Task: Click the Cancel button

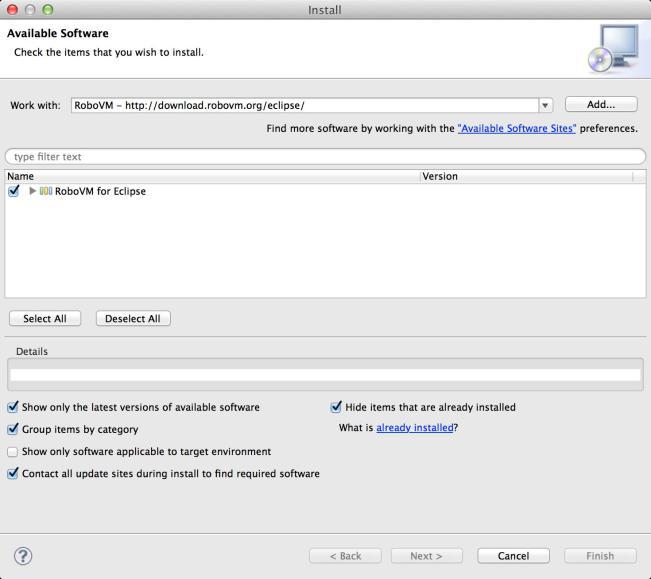Action: click(513, 556)
